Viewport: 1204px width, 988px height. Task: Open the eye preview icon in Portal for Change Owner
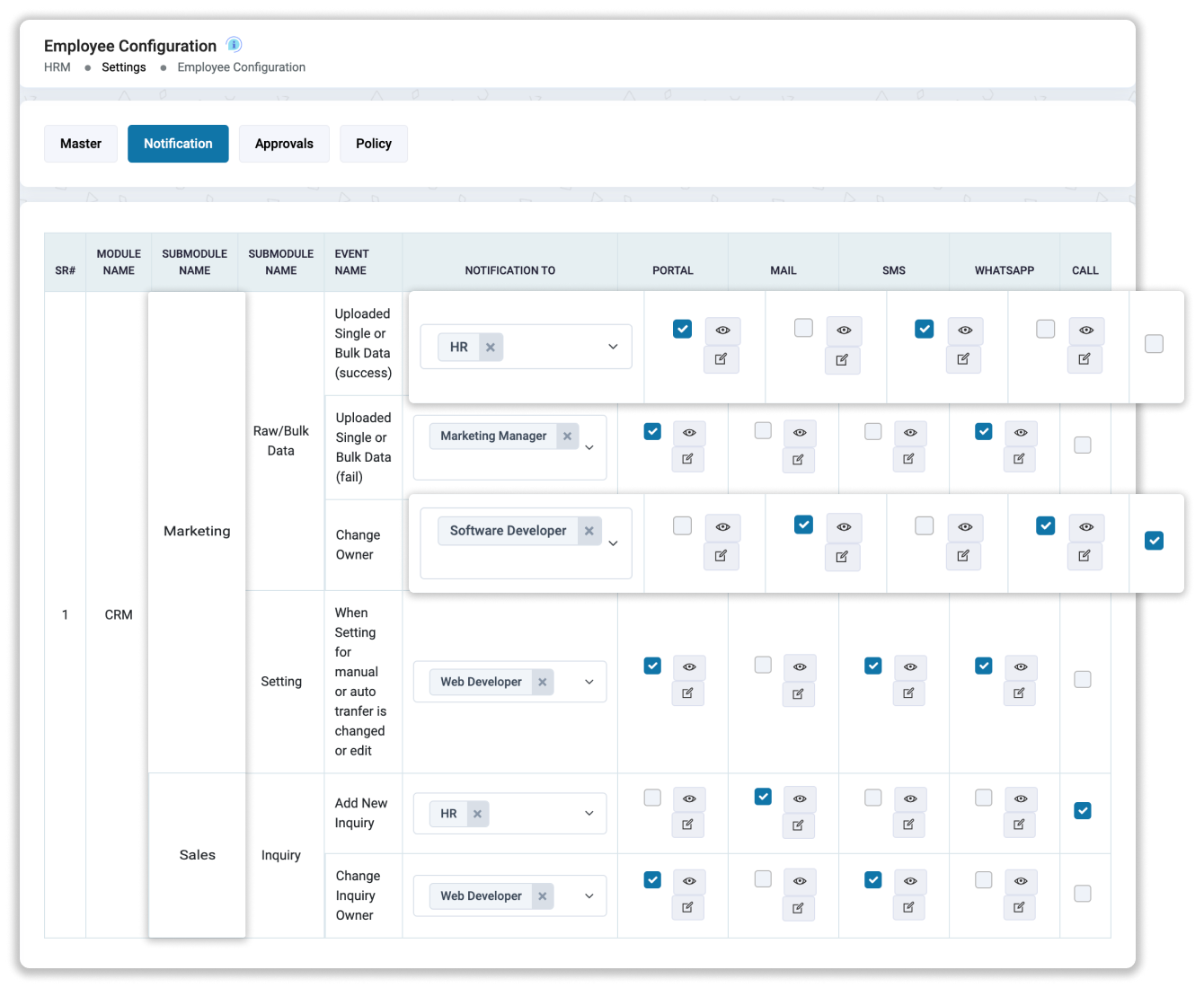click(x=722, y=528)
